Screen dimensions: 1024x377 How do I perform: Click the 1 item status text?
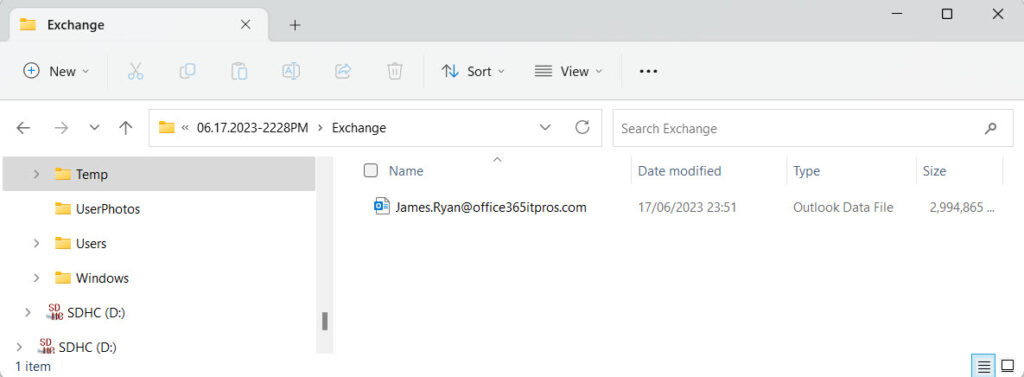33,367
